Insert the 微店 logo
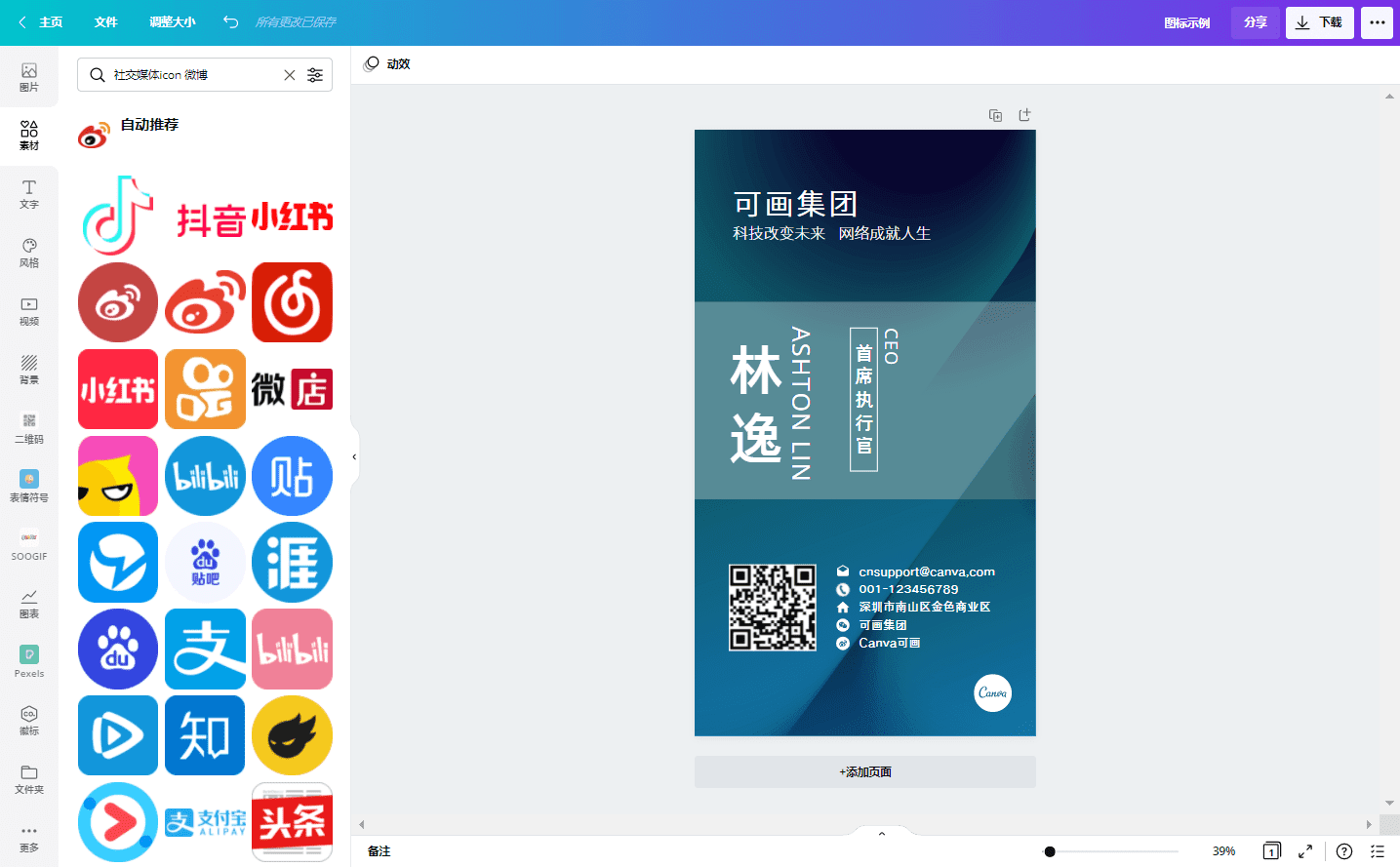 [293, 389]
